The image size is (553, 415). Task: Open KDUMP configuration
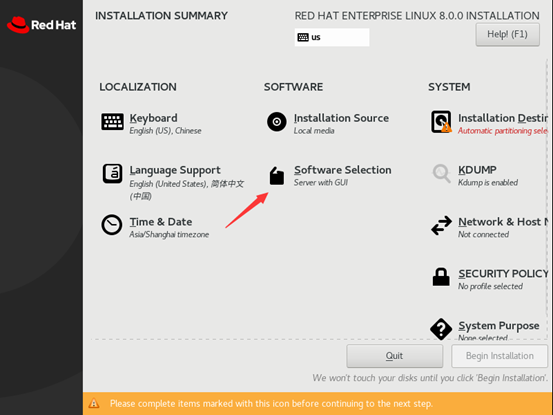[477, 170]
